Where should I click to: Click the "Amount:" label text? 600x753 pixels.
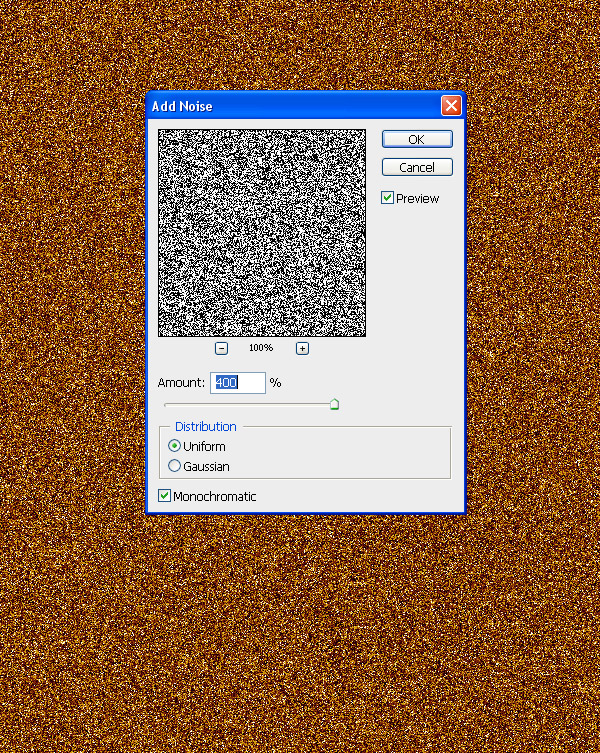click(181, 383)
